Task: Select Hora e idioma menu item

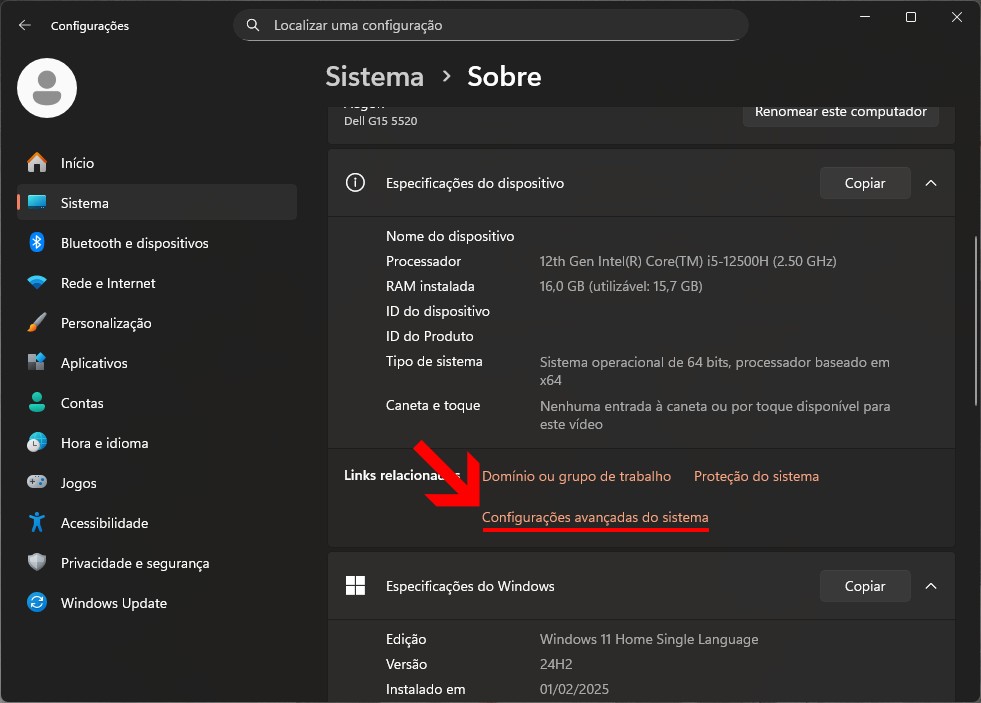Action: click(104, 443)
